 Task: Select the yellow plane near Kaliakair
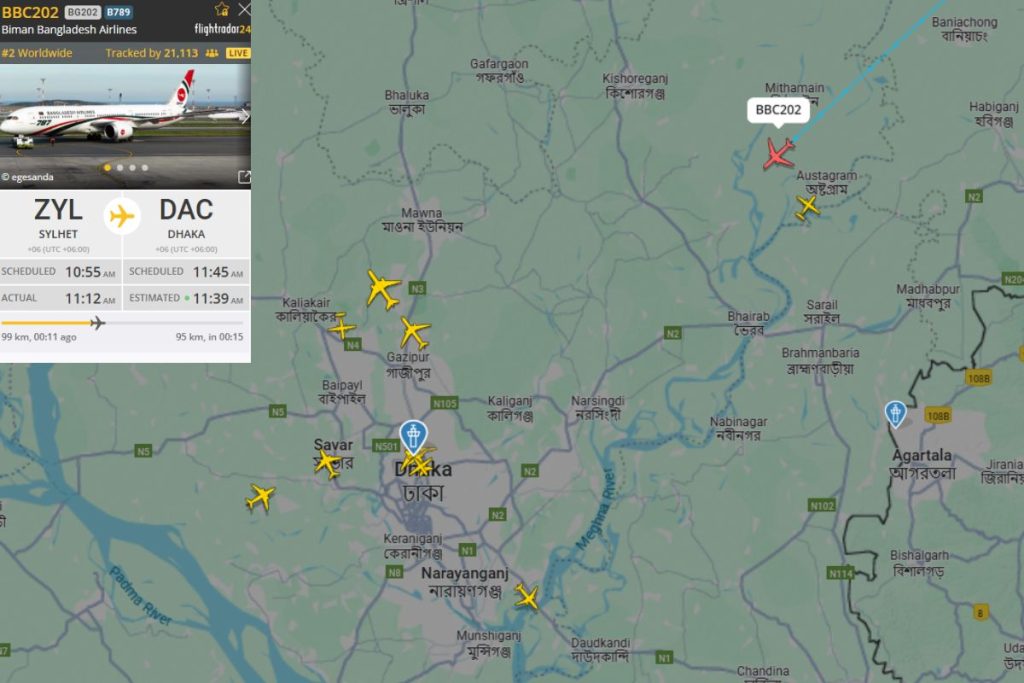click(342, 326)
